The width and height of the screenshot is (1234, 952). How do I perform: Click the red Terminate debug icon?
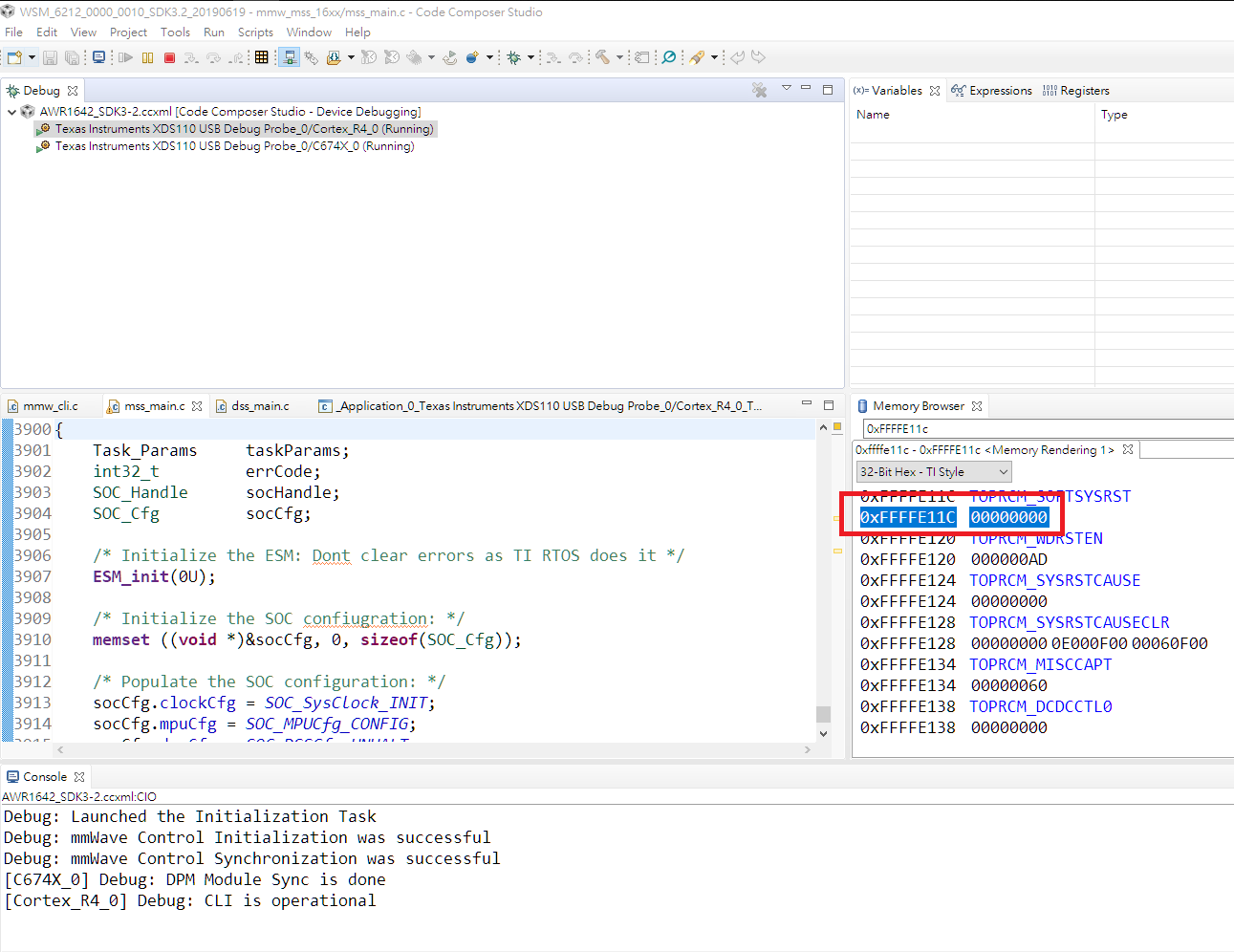tap(169, 58)
